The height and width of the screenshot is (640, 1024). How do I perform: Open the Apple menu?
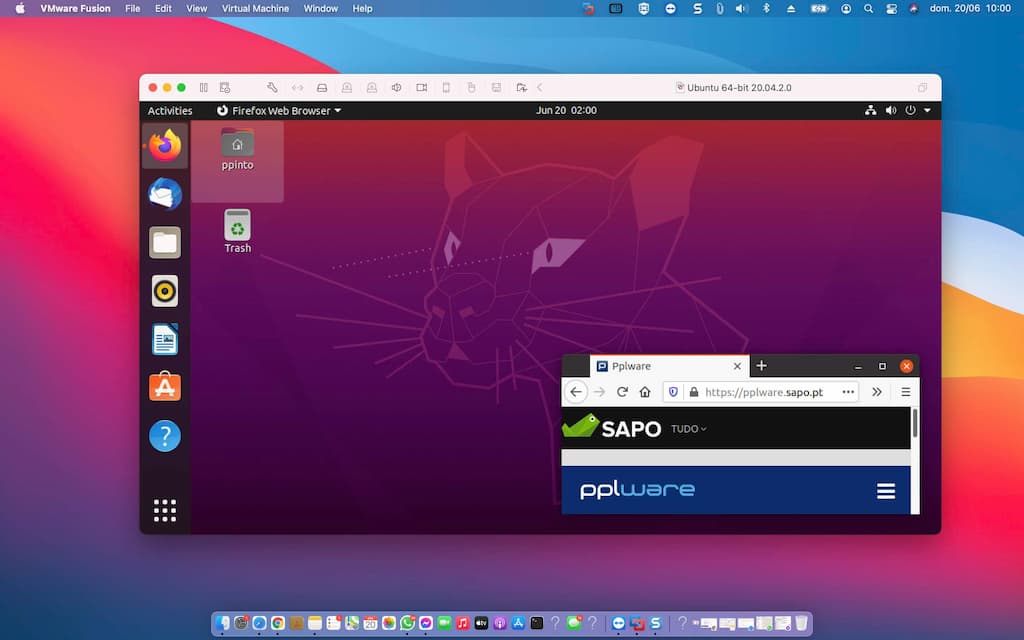pyautogui.click(x=20, y=8)
